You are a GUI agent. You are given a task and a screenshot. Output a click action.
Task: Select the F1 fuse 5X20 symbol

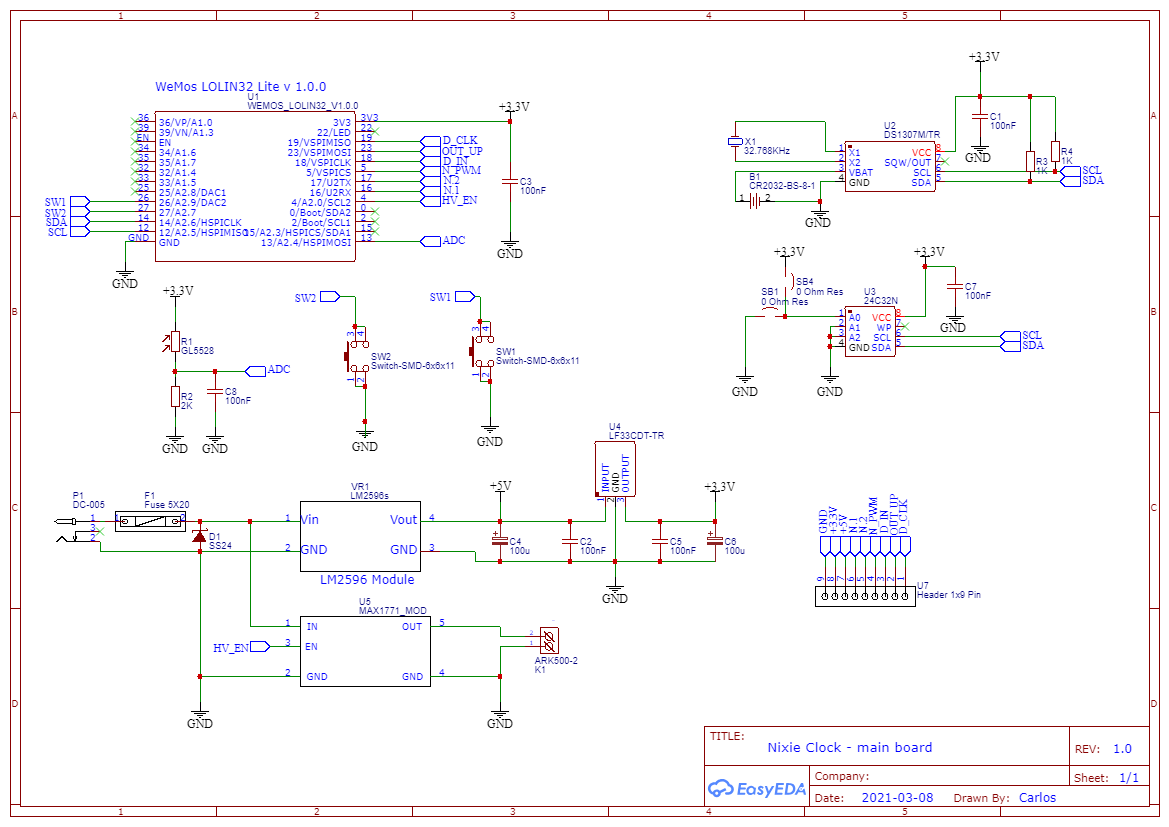(x=151, y=521)
